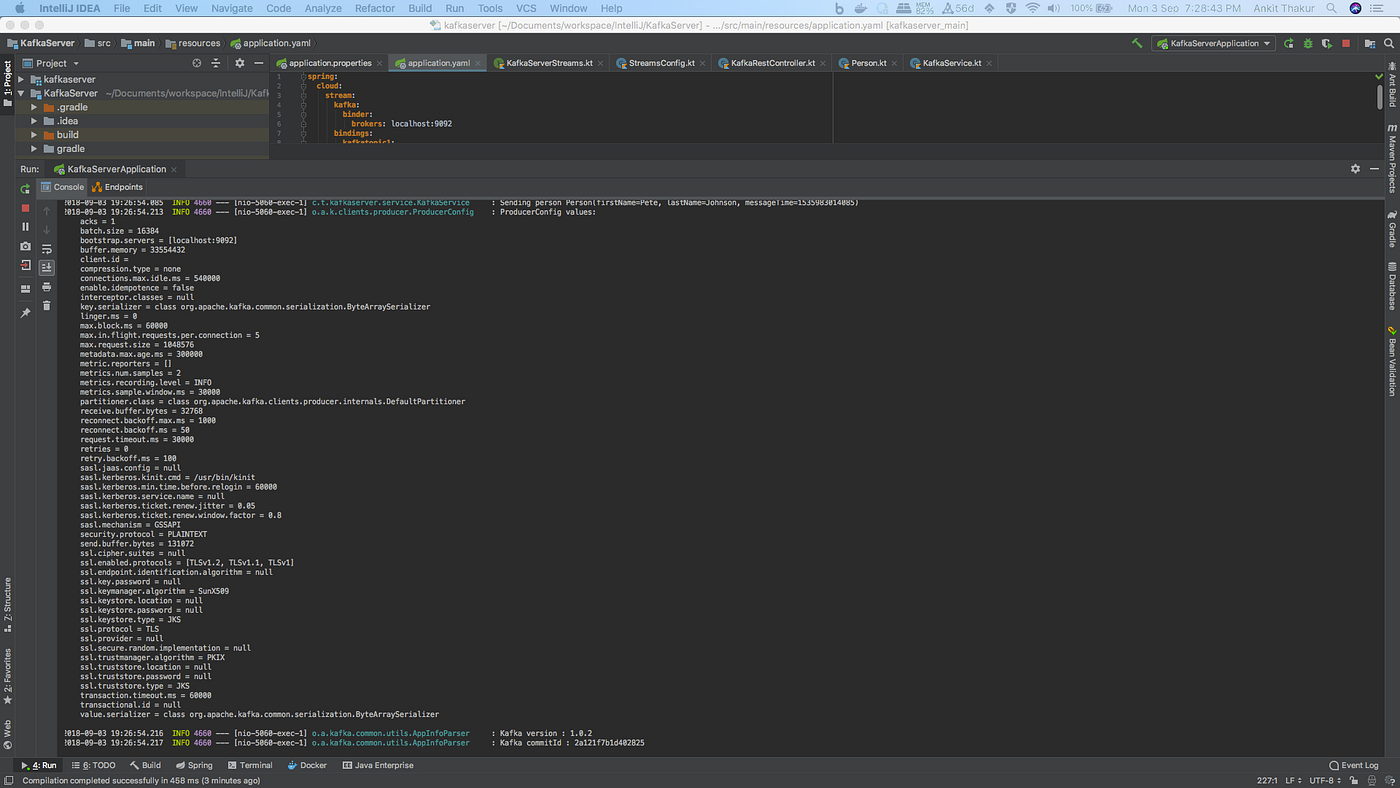Select the Person.kt editor tab
Screen dimensions: 1400x788
click(x=866, y=62)
